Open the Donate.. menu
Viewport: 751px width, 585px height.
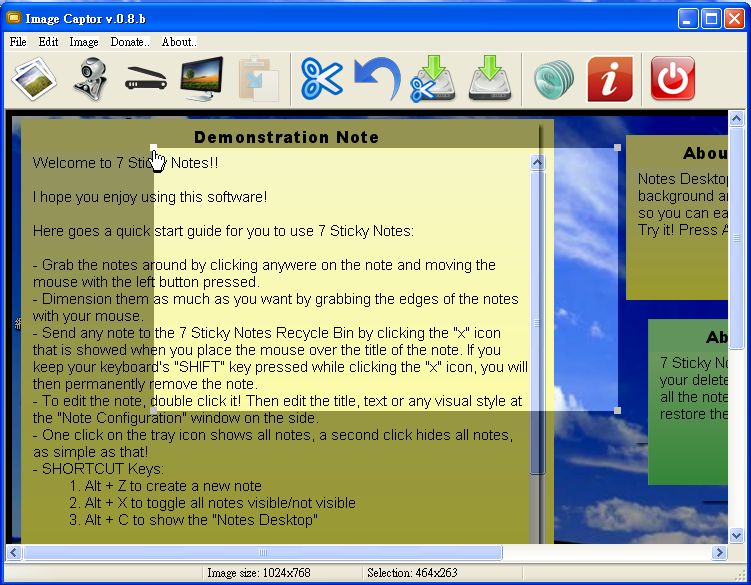[x=130, y=42]
